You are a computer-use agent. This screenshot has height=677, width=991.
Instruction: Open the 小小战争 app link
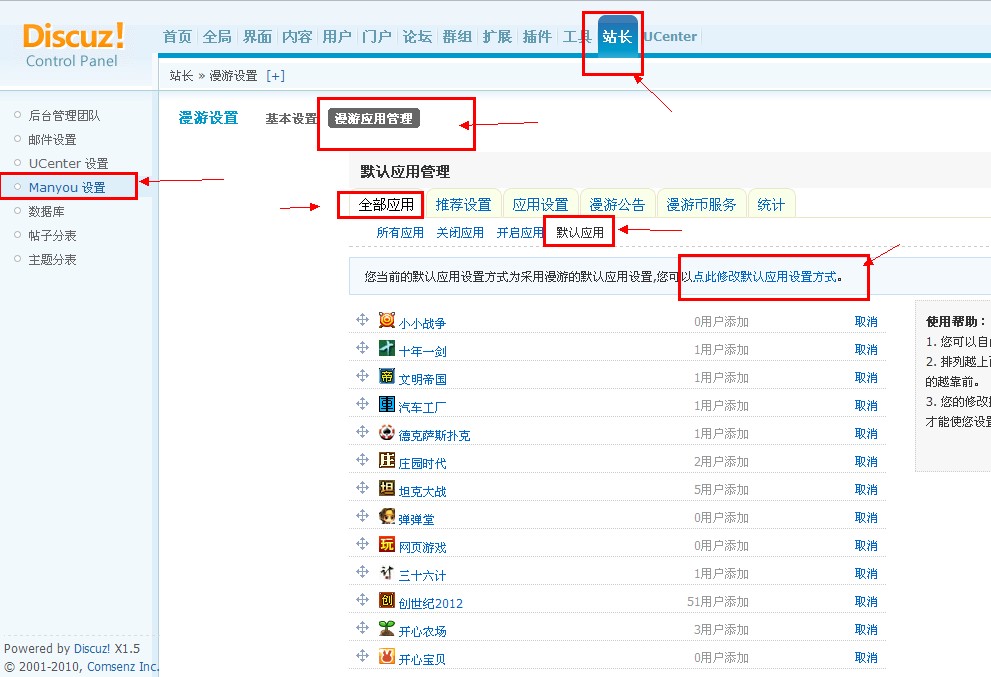pos(422,323)
